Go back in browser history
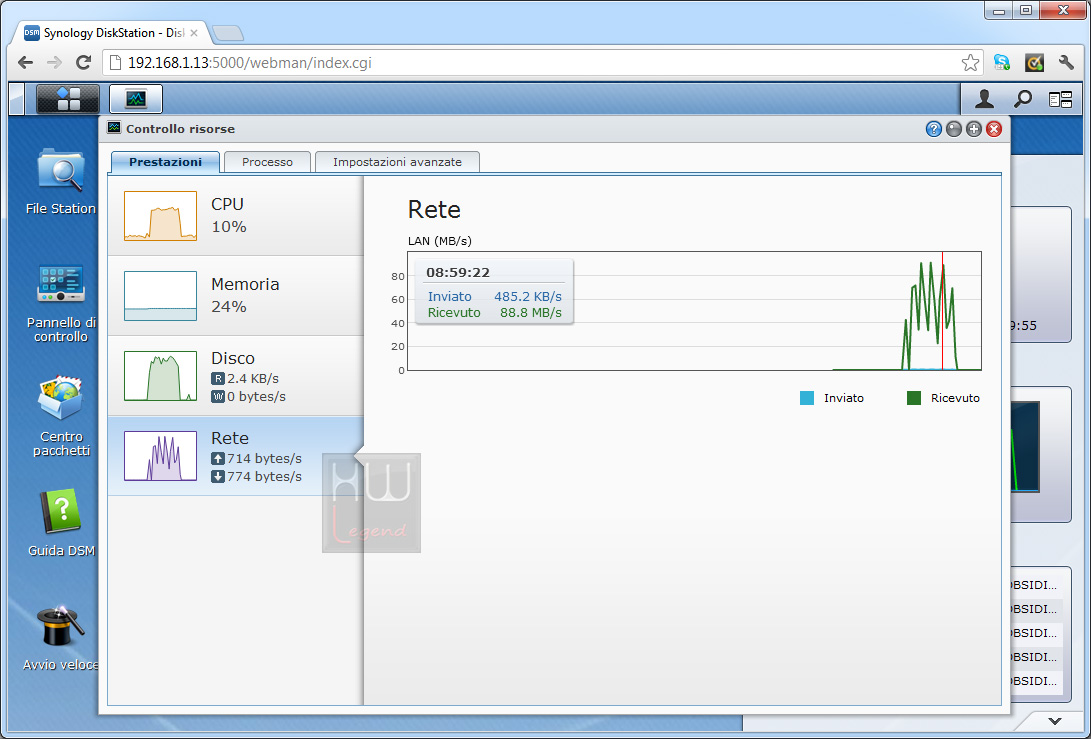The width and height of the screenshot is (1091, 739). [x=26, y=63]
